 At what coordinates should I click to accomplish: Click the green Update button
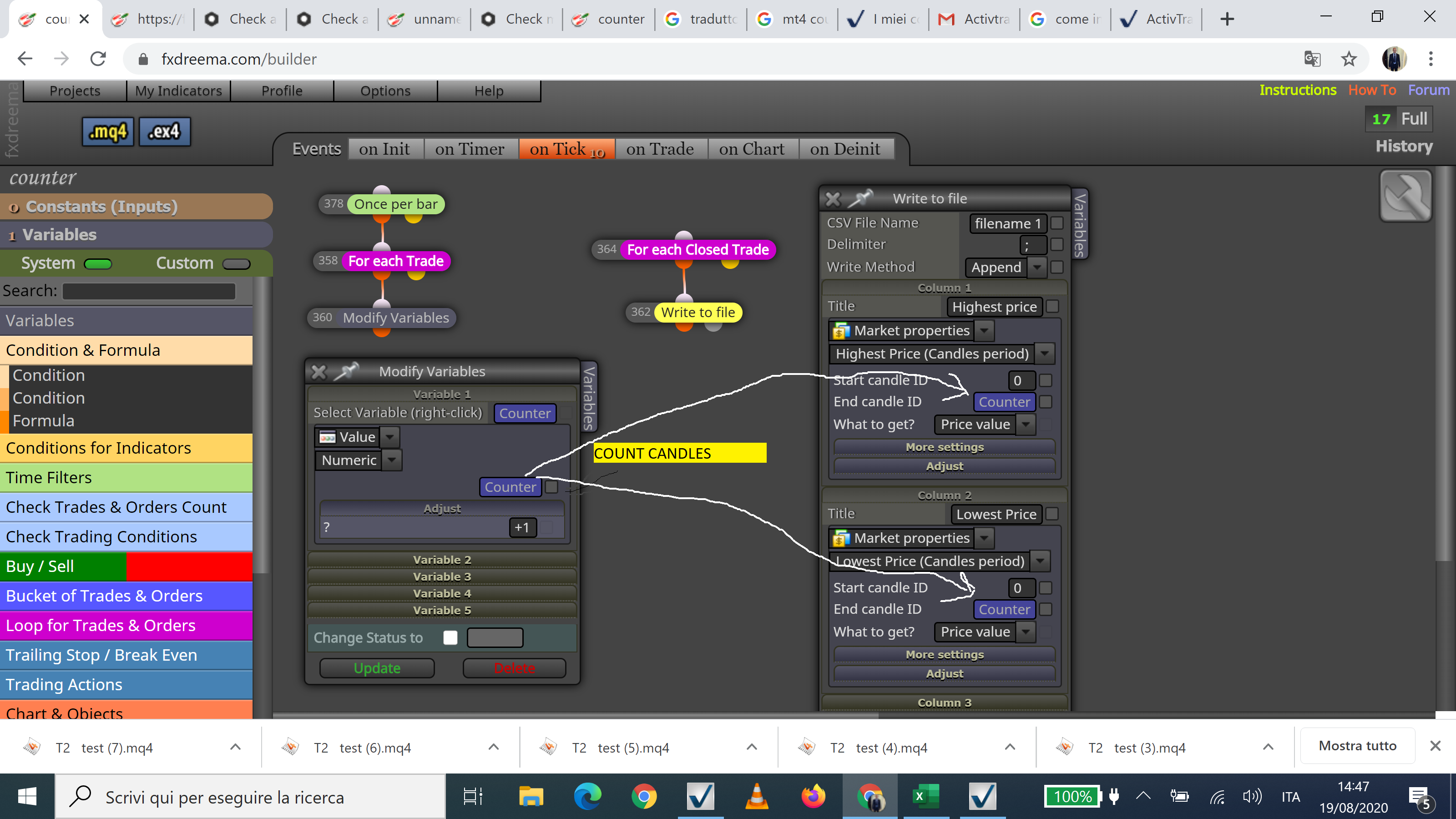pos(377,668)
